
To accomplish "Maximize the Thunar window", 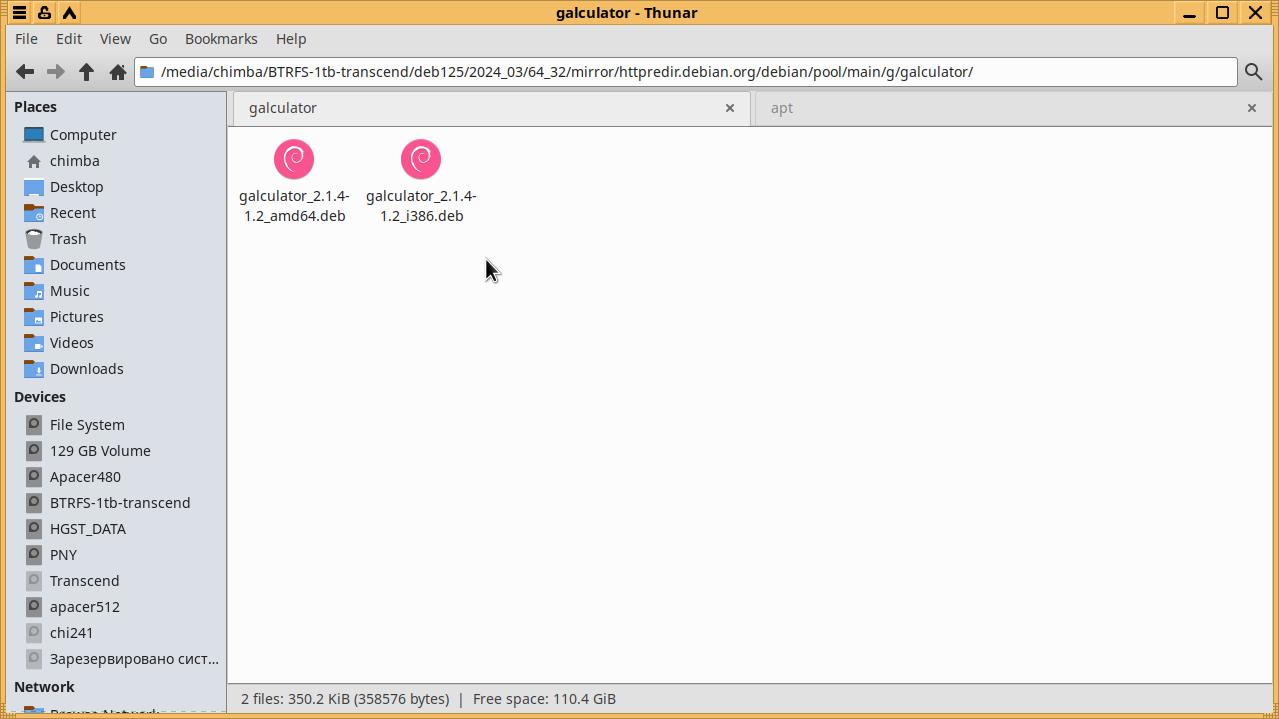I will click(x=1222, y=13).
